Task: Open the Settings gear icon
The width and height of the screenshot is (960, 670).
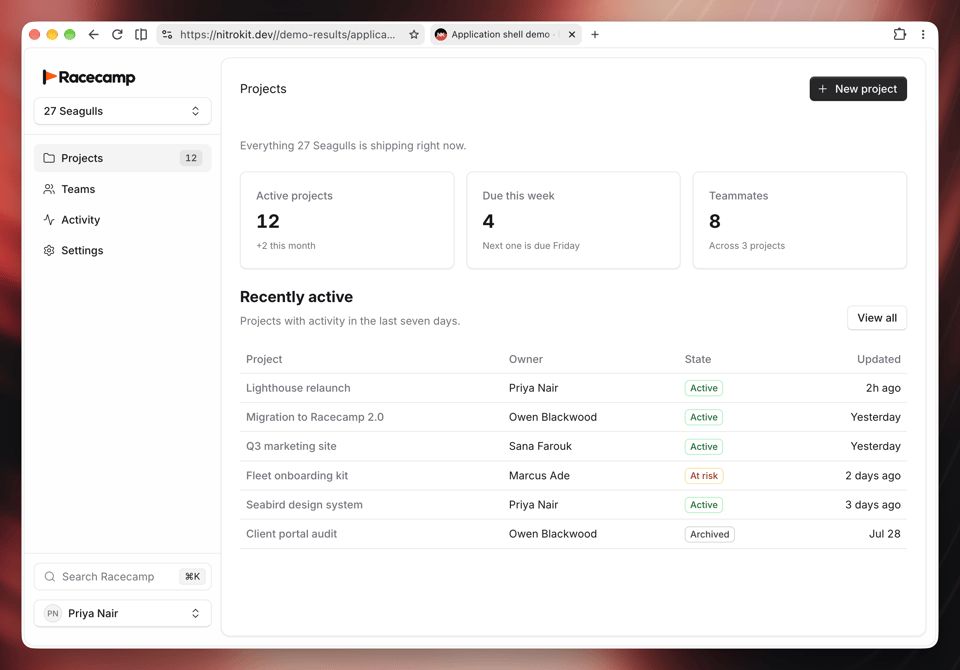Action: click(49, 250)
